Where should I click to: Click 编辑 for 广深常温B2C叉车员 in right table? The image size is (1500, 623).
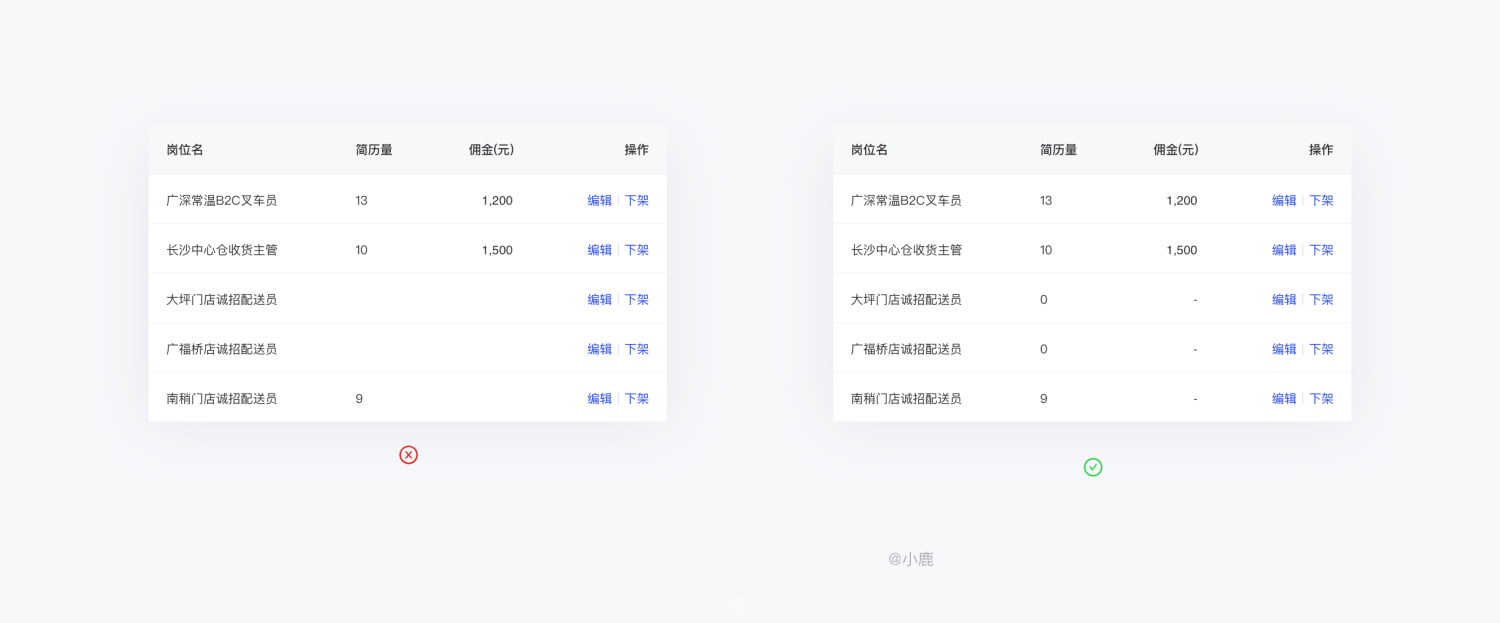(1284, 200)
